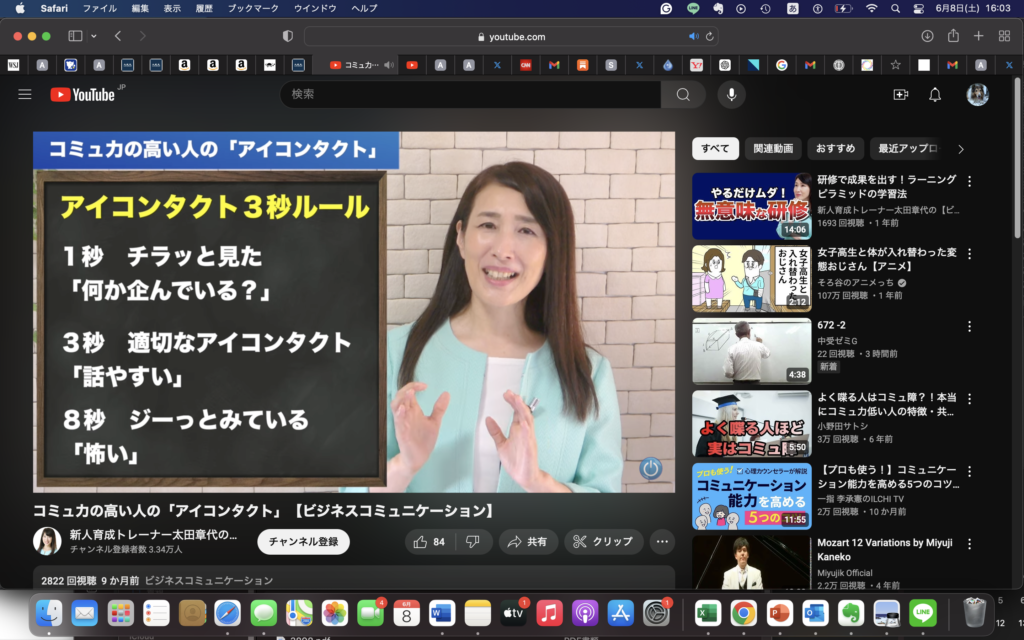This screenshot has height=640, width=1024.
Task: Like the video showing 84 likes
Action: (x=430, y=542)
